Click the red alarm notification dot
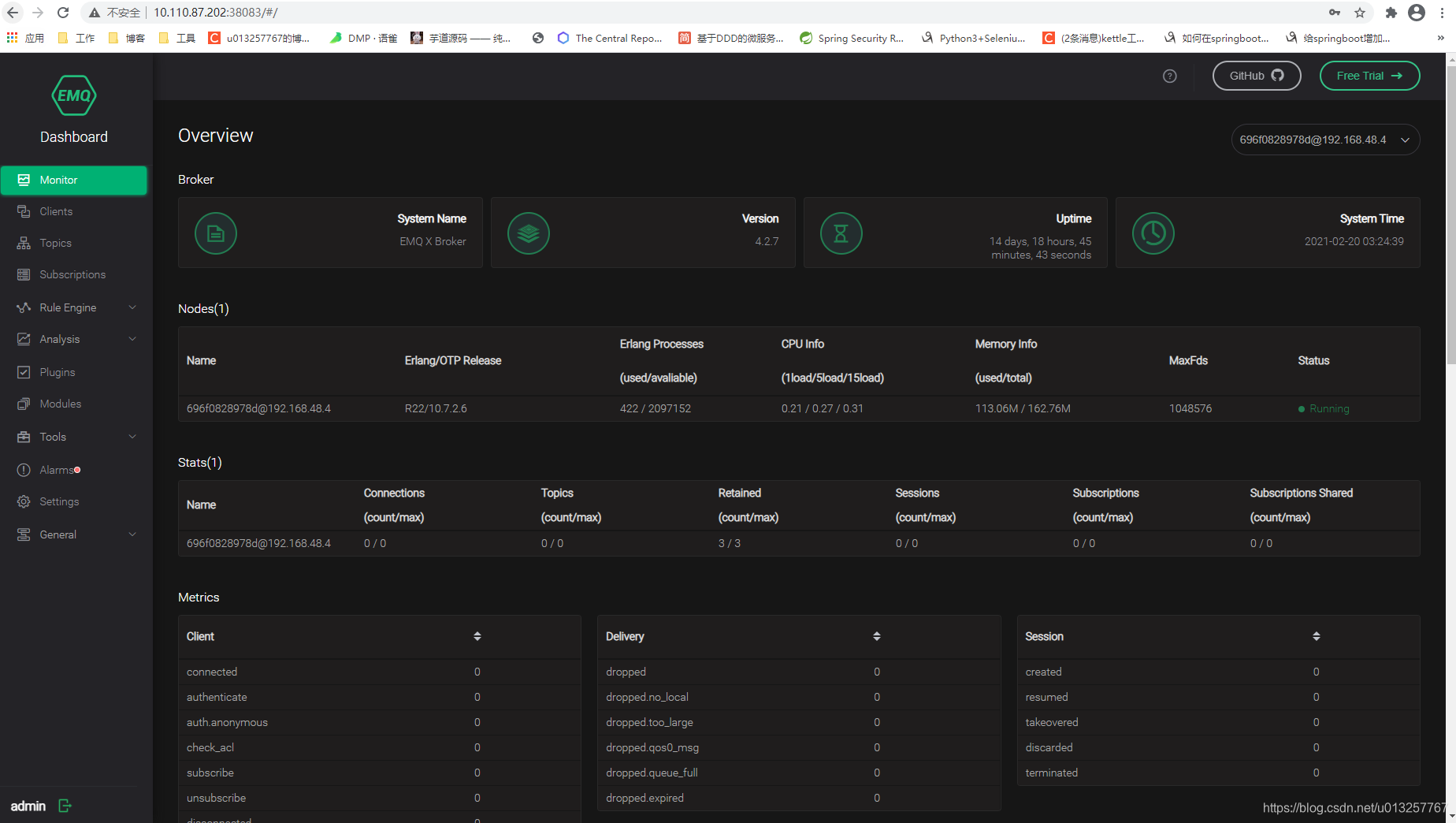The width and height of the screenshot is (1456, 823). tap(77, 470)
